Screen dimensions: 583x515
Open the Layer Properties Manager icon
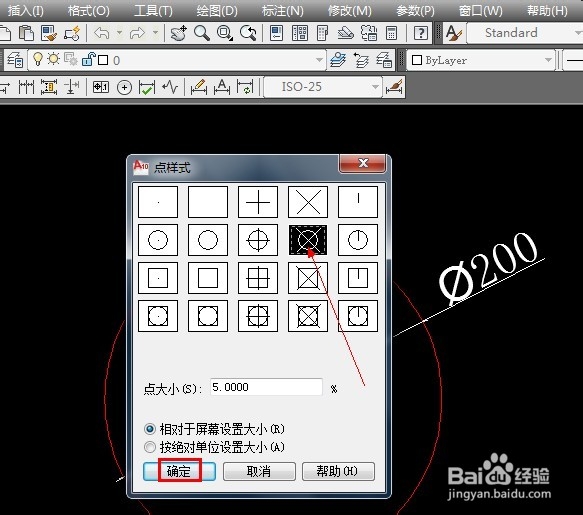click(x=16, y=60)
